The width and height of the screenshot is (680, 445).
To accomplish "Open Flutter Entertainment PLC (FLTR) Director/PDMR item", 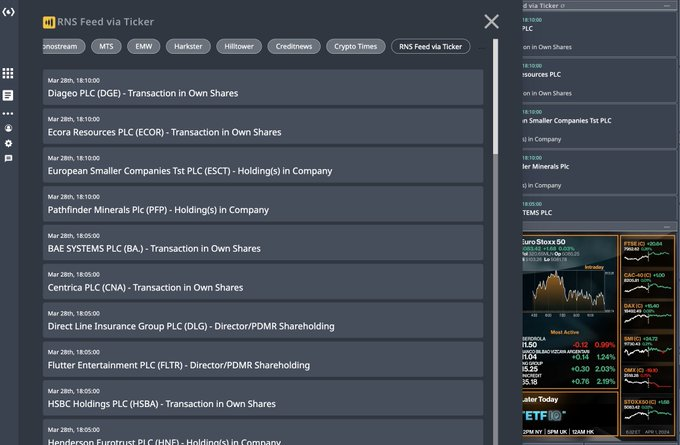I will pyautogui.click(x=263, y=359).
